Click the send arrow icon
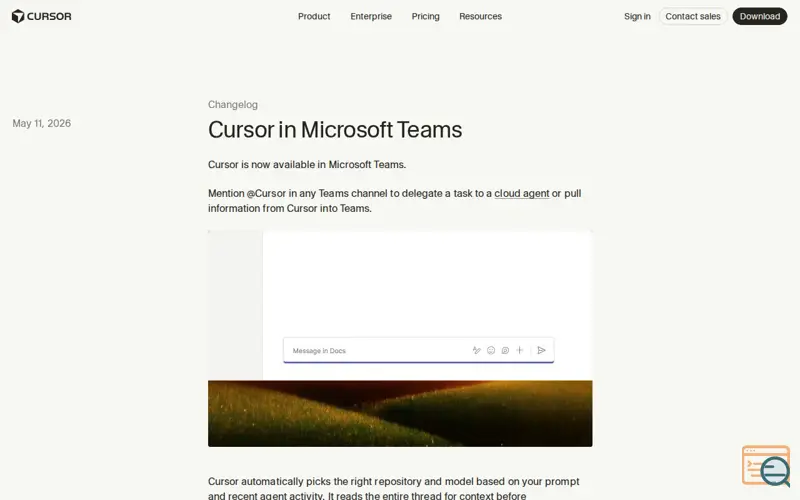 [541, 350]
